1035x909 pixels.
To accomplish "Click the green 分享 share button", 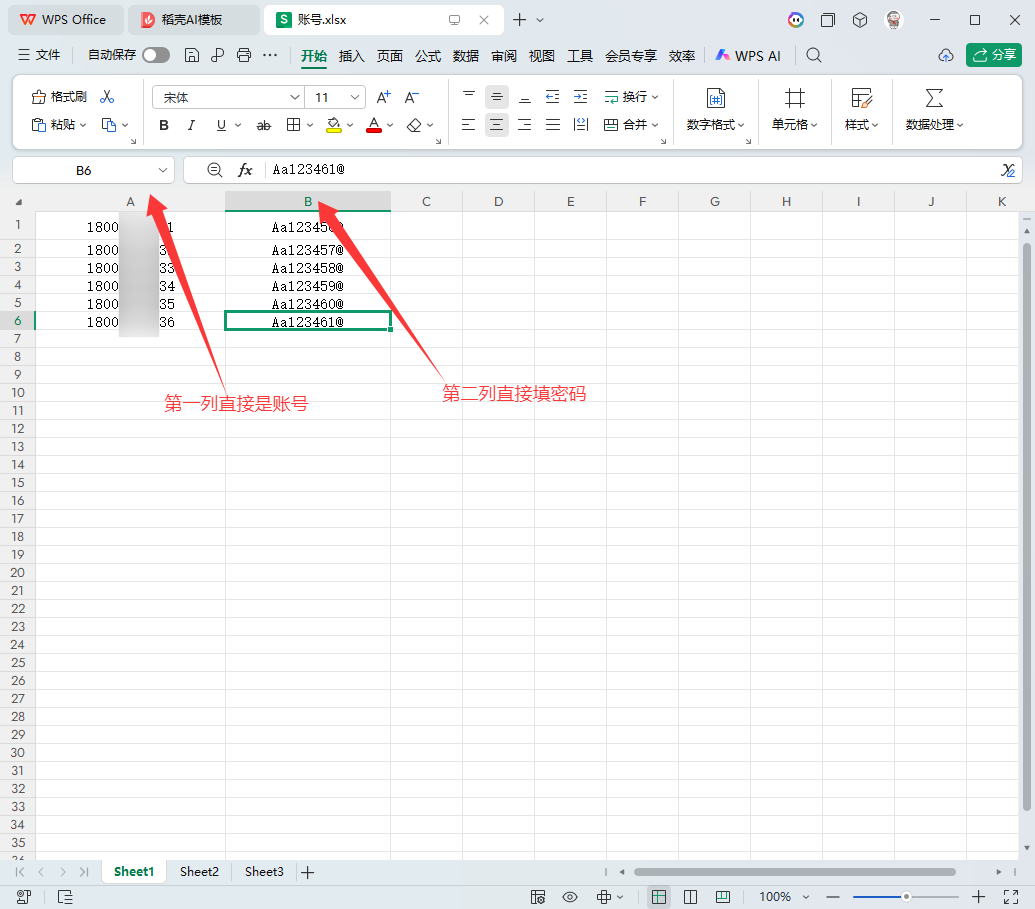I will (x=993, y=55).
